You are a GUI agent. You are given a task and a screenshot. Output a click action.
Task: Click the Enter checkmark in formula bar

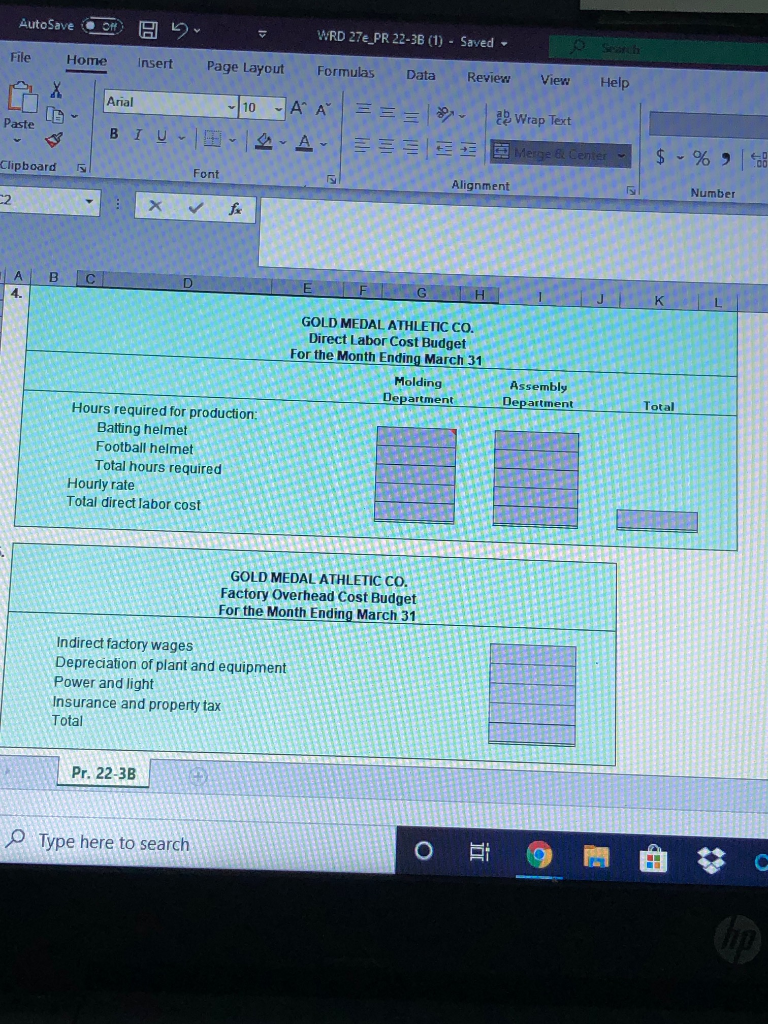(194, 208)
